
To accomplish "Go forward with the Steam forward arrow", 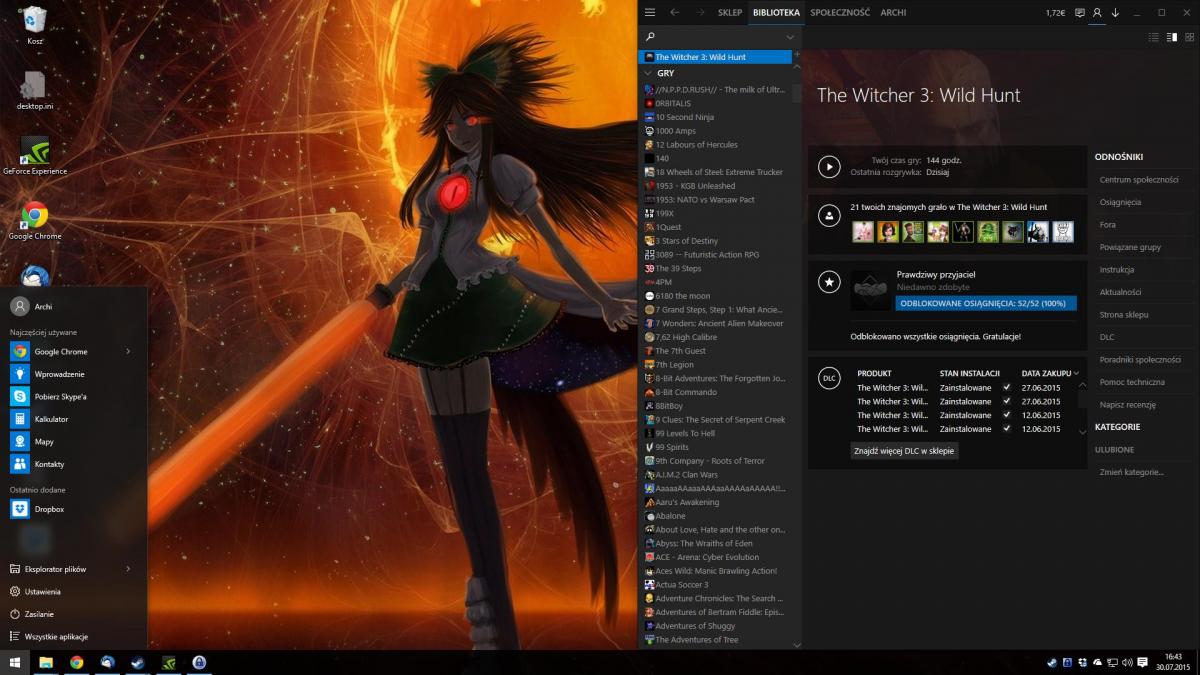I will coord(700,12).
